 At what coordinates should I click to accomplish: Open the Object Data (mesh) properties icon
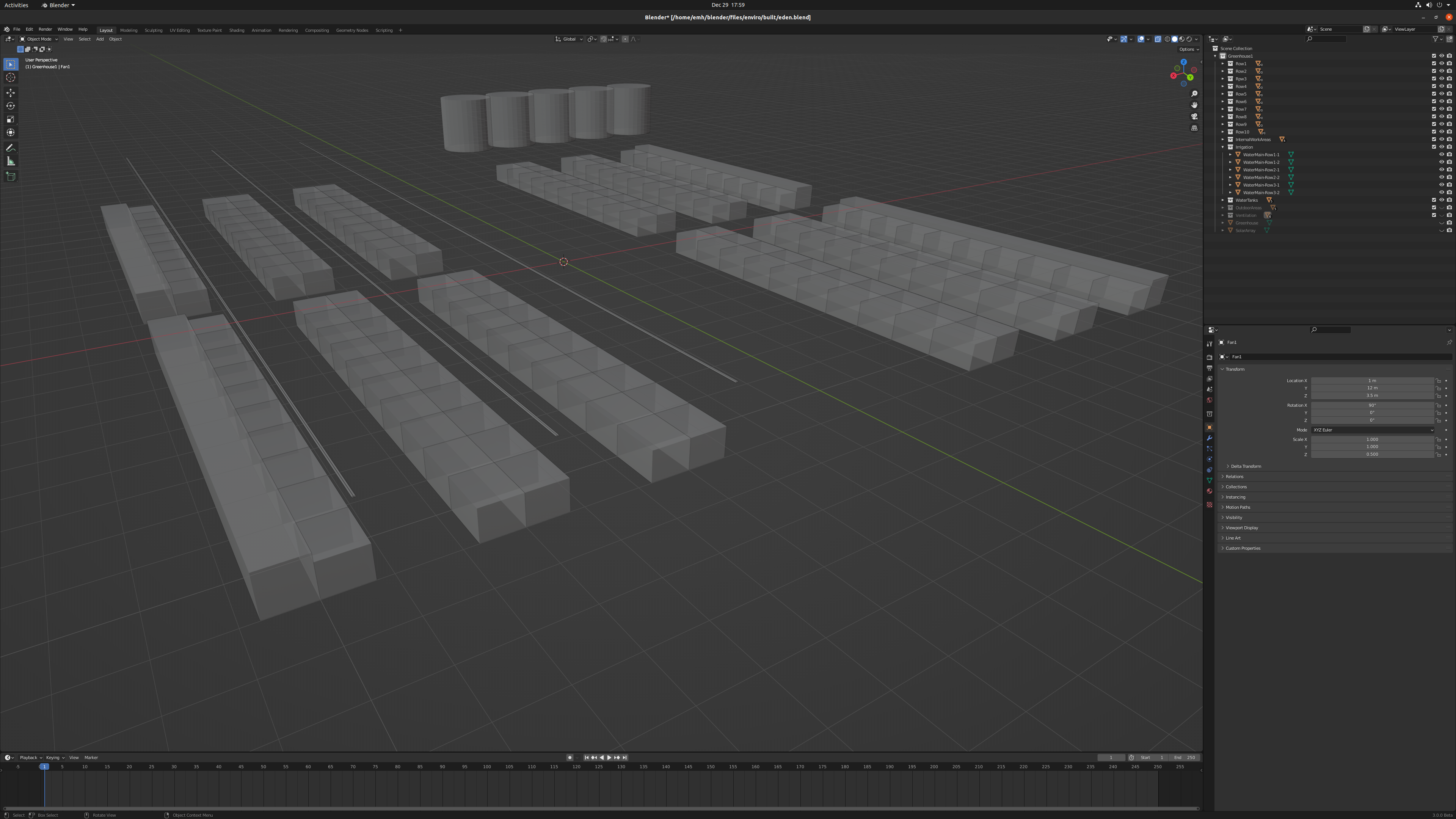(1209, 480)
